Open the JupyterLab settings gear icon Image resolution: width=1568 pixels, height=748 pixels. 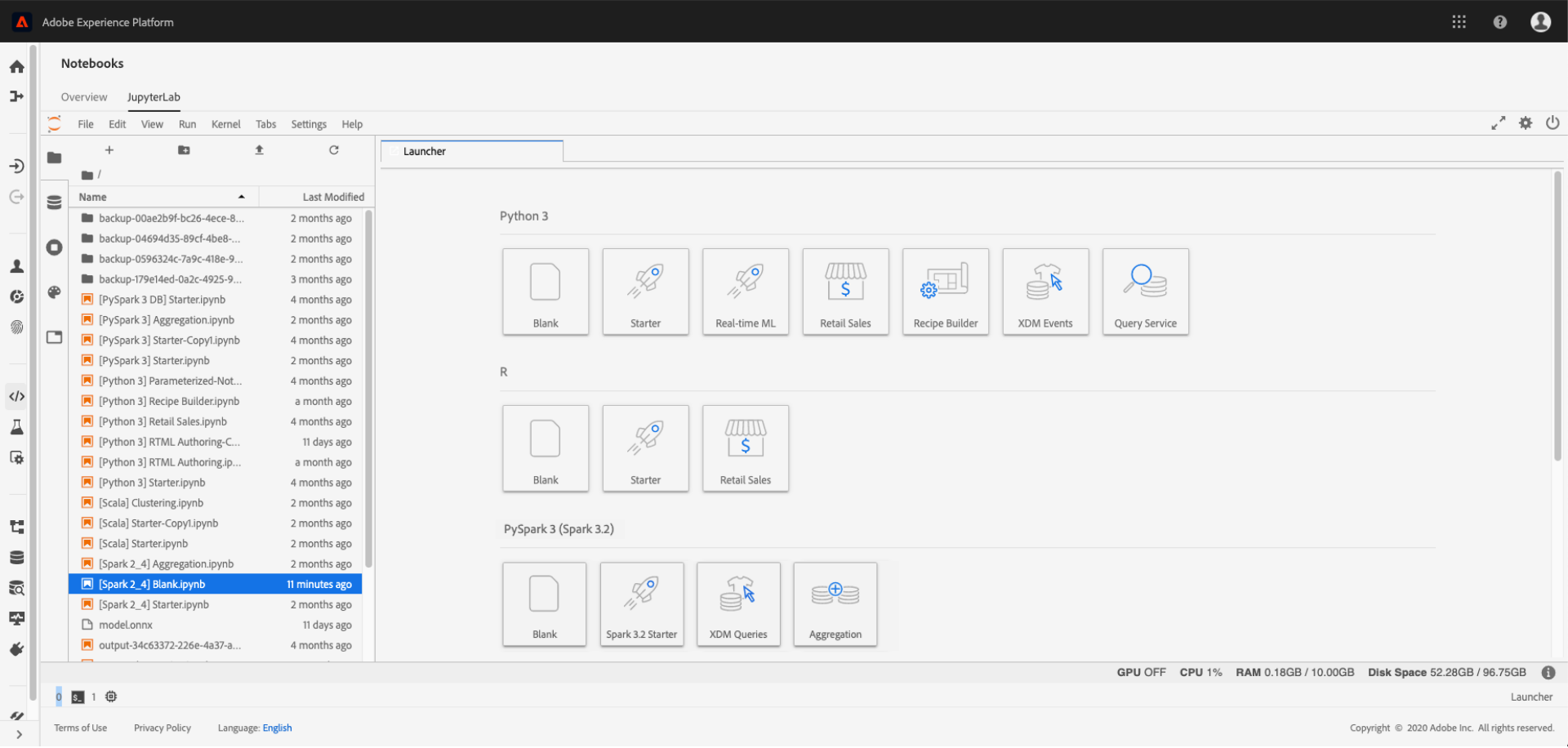[x=1526, y=123]
